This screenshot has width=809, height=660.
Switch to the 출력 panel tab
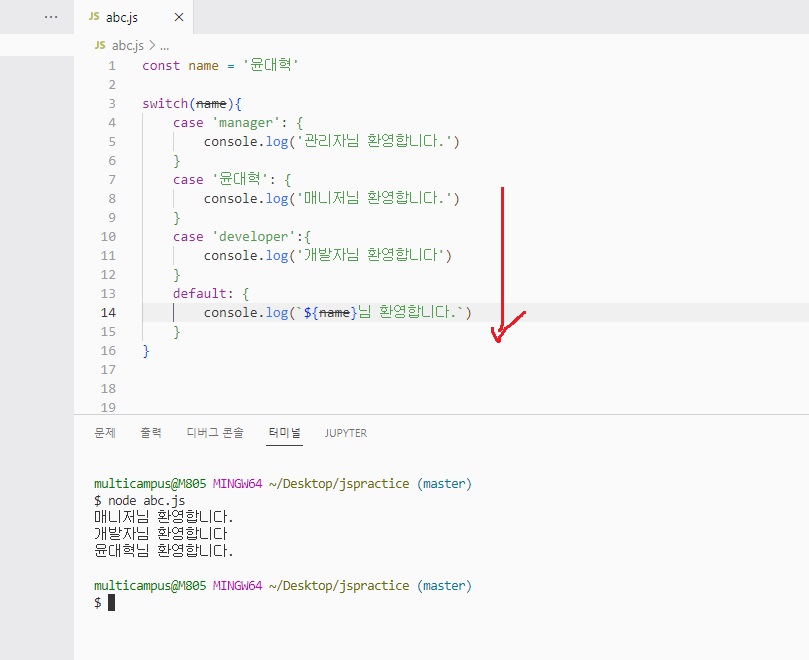click(x=151, y=432)
